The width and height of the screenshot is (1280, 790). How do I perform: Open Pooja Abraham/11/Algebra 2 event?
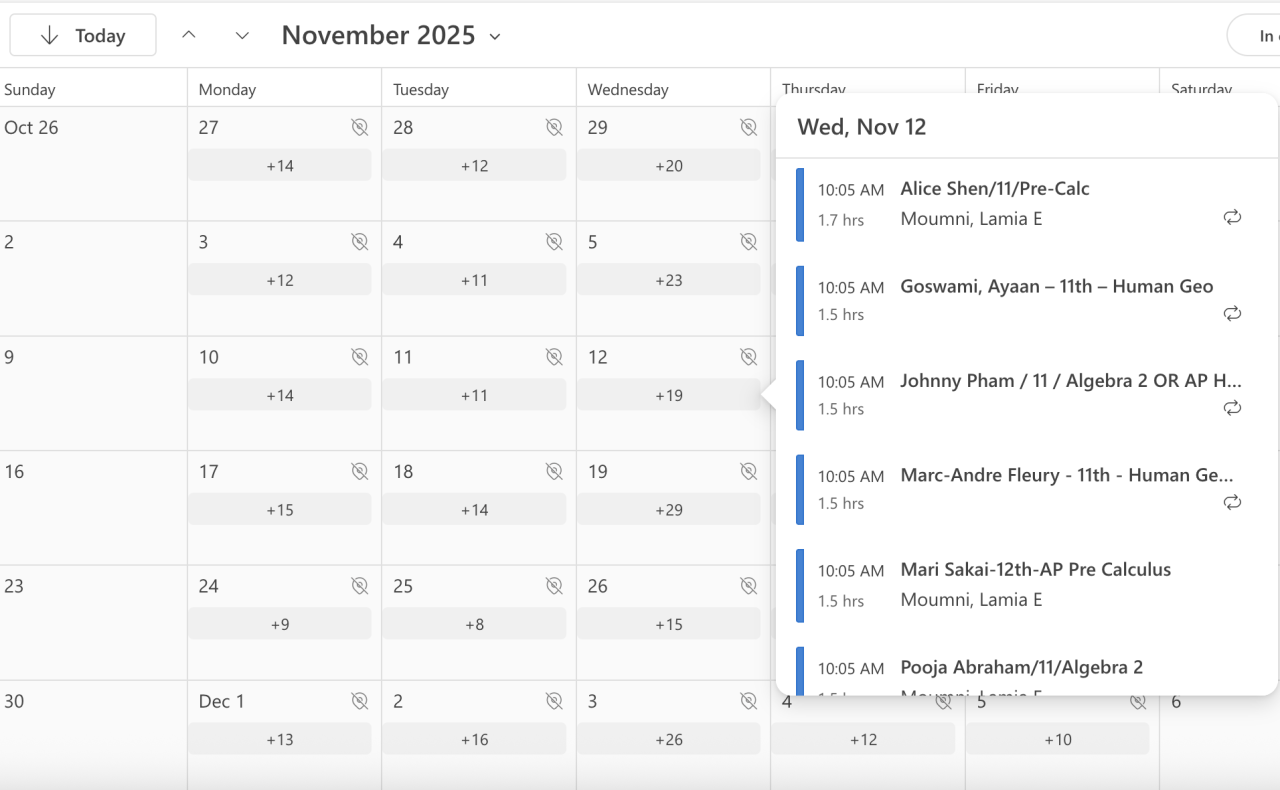[1021, 667]
